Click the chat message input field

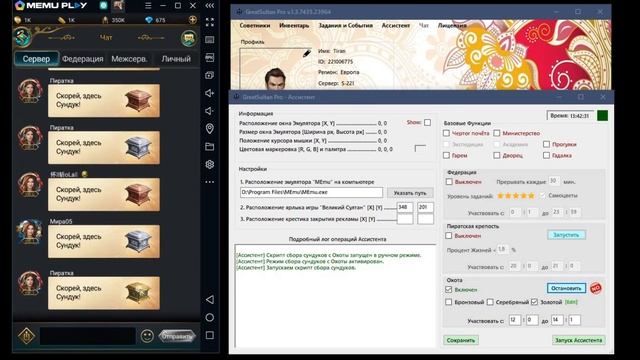(87, 336)
